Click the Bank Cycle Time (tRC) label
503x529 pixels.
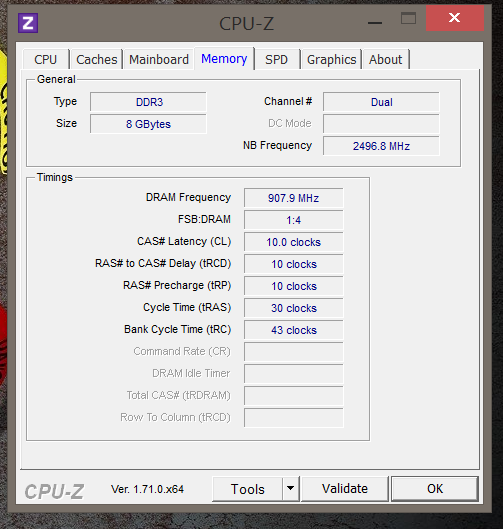177,329
